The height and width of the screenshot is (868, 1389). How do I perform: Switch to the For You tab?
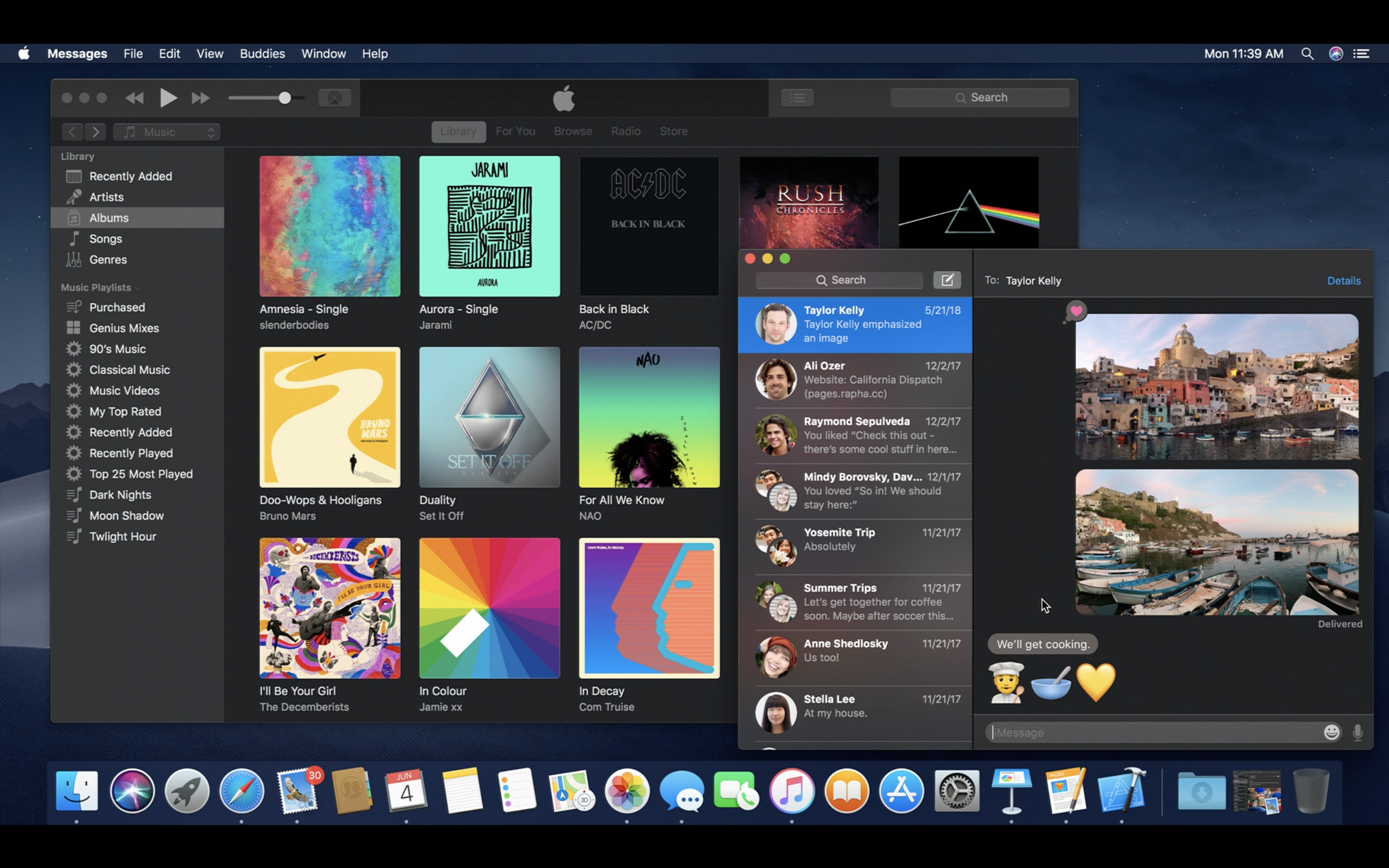[x=515, y=132]
